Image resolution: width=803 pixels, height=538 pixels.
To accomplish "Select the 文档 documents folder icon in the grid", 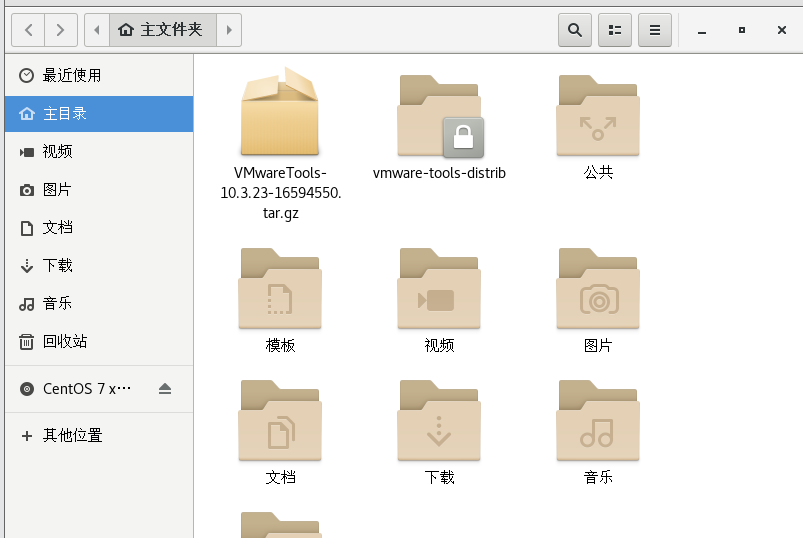I will point(280,420).
